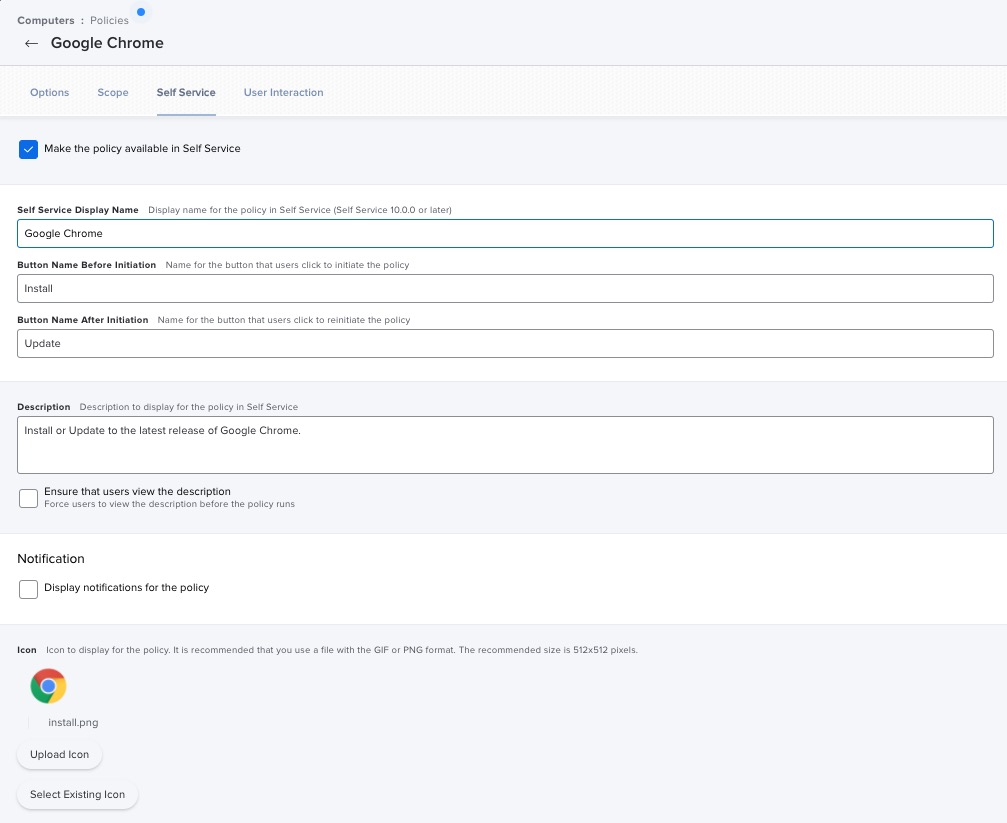
Task: Click the Select Existing Icon button
Action: click(x=77, y=794)
